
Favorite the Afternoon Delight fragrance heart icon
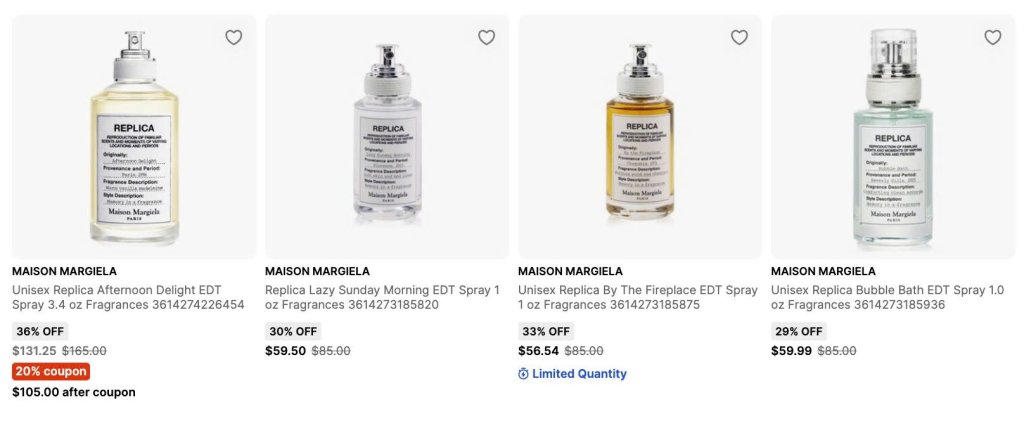pyautogui.click(x=233, y=37)
